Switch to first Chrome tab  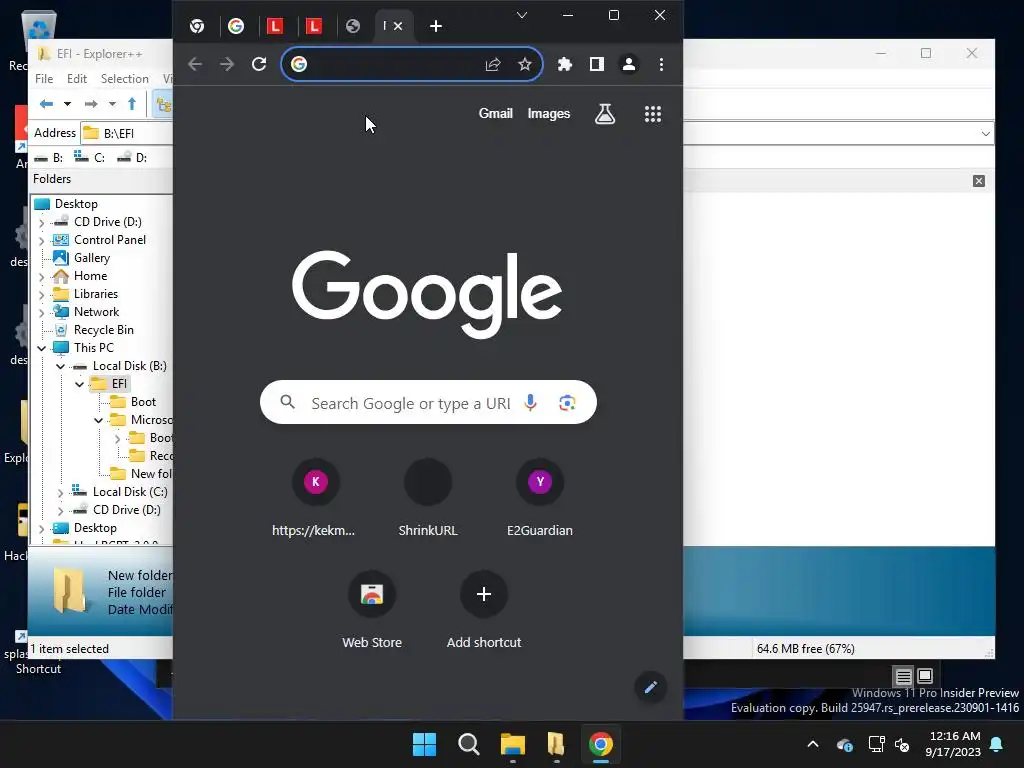click(197, 26)
